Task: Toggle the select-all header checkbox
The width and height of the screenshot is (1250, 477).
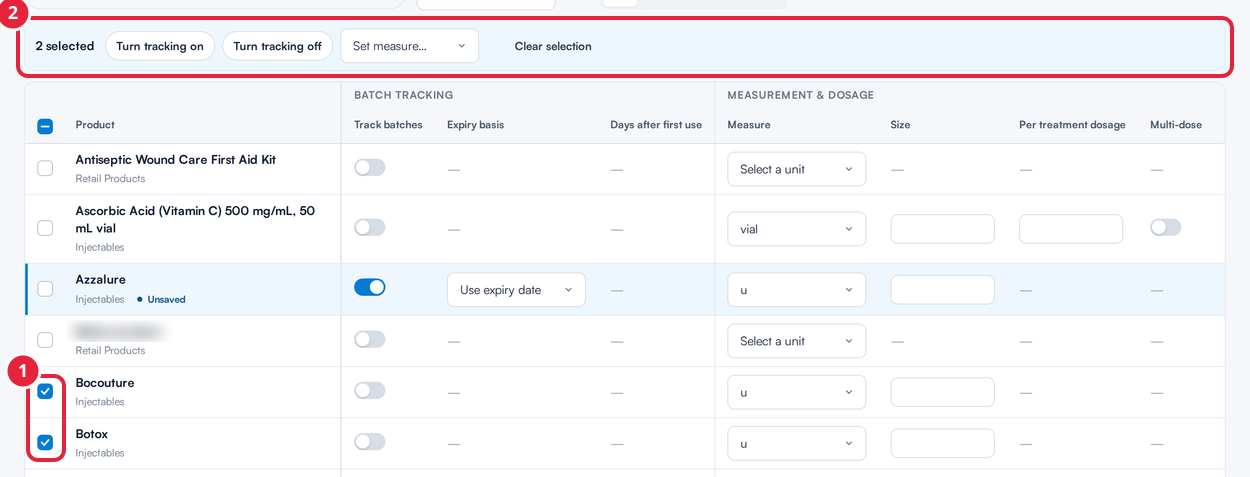Action: [45, 126]
